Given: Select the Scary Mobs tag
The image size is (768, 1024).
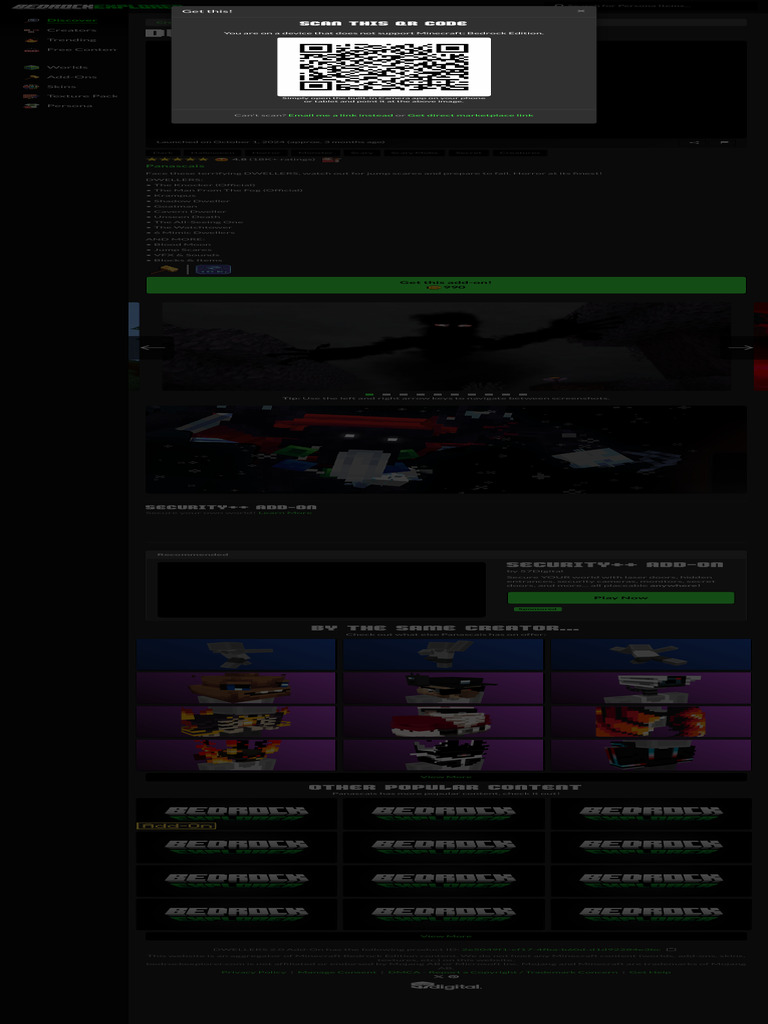Looking at the screenshot, I should click(414, 153).
